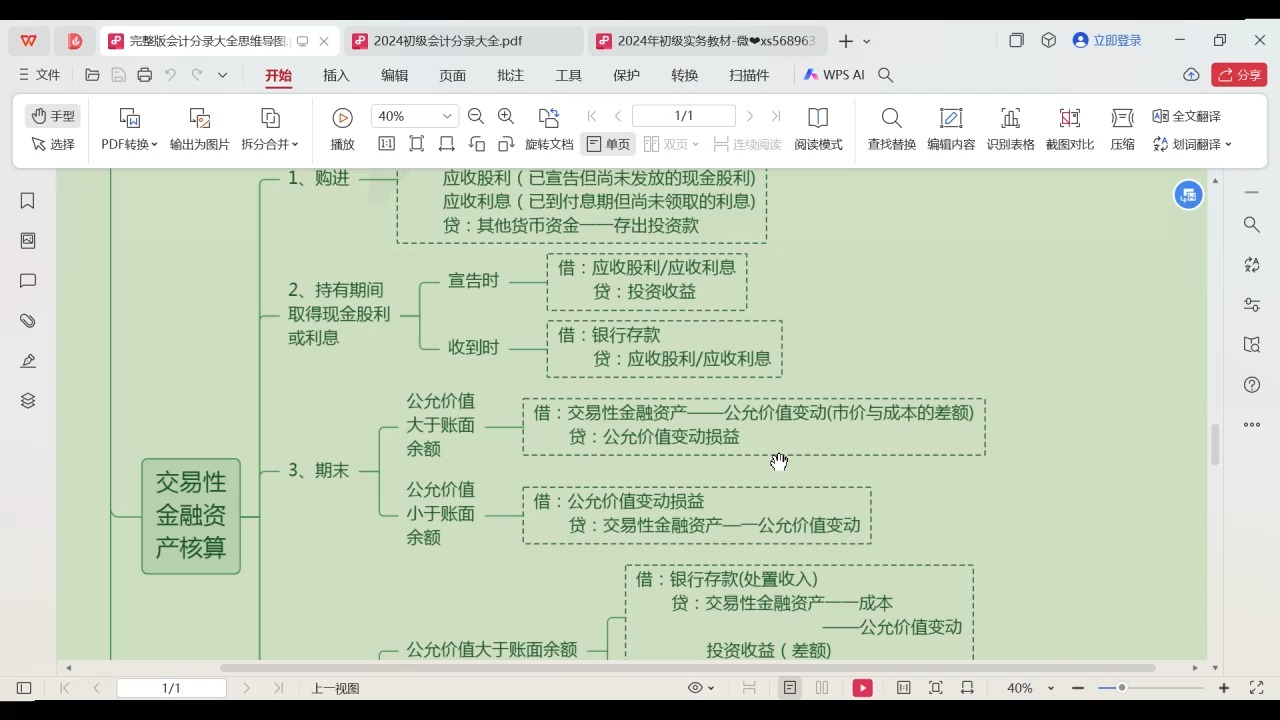Open signature pen panel in left sidebar
The image size is (1280, 720).
pos(28,361)
